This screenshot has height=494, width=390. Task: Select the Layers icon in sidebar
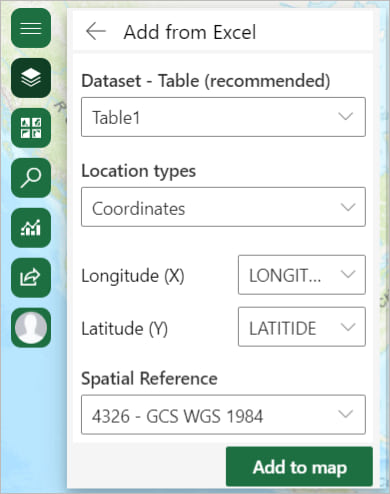(x=31, y=78)
